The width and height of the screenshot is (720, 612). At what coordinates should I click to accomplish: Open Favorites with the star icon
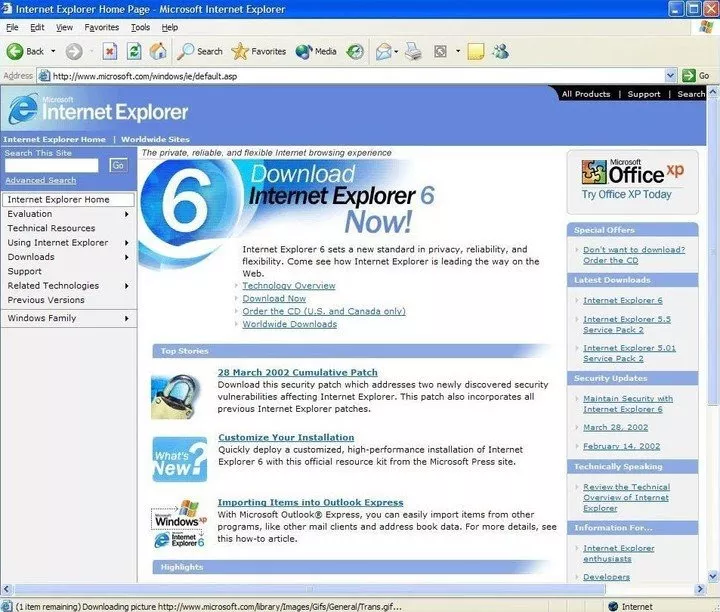[x=259, y=51]
